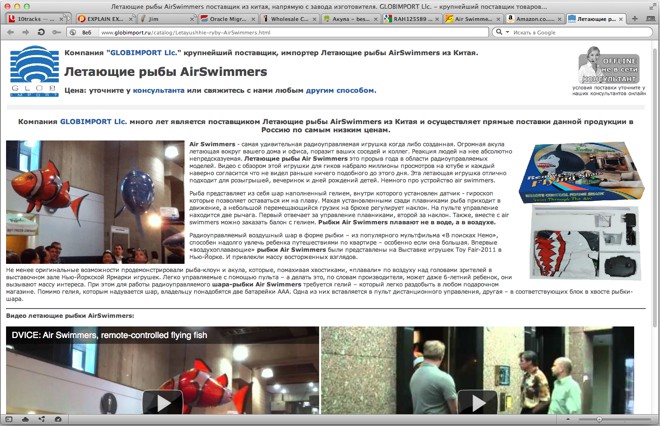Go forward to the next page
This screenshot has height=426, width=660.
pyautogui.click(x=26, y=32)
